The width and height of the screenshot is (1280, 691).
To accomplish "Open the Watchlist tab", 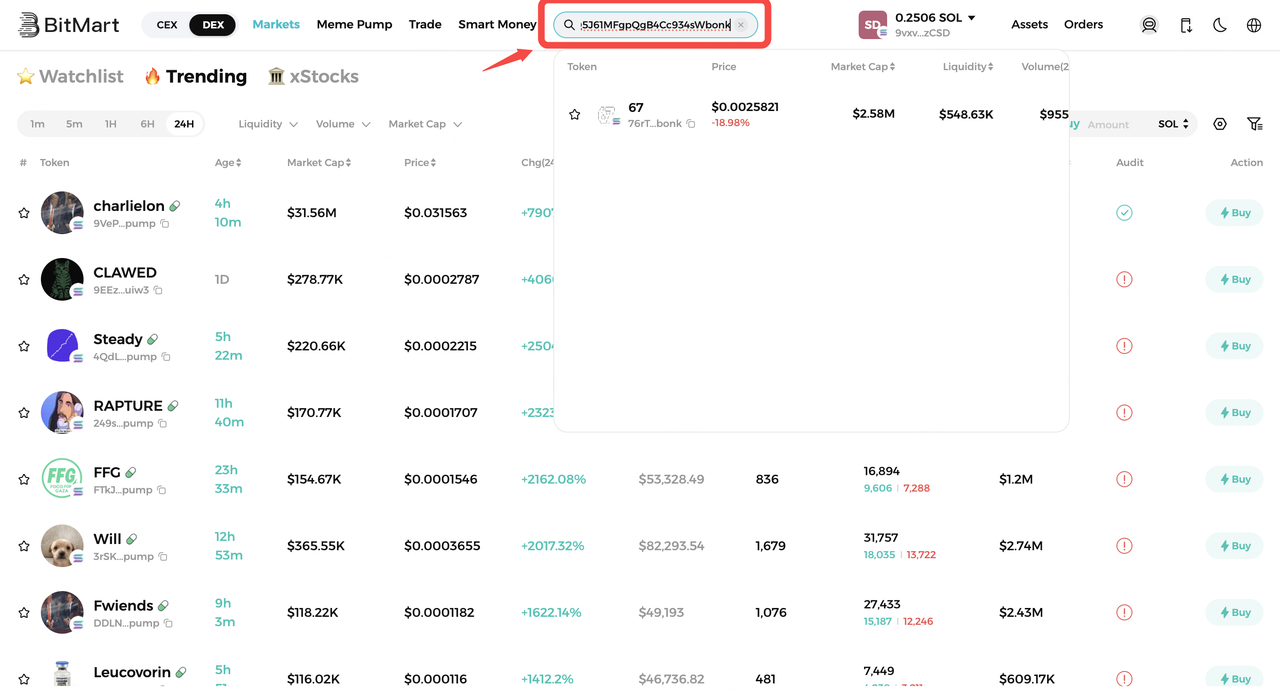I will point(70,76).
